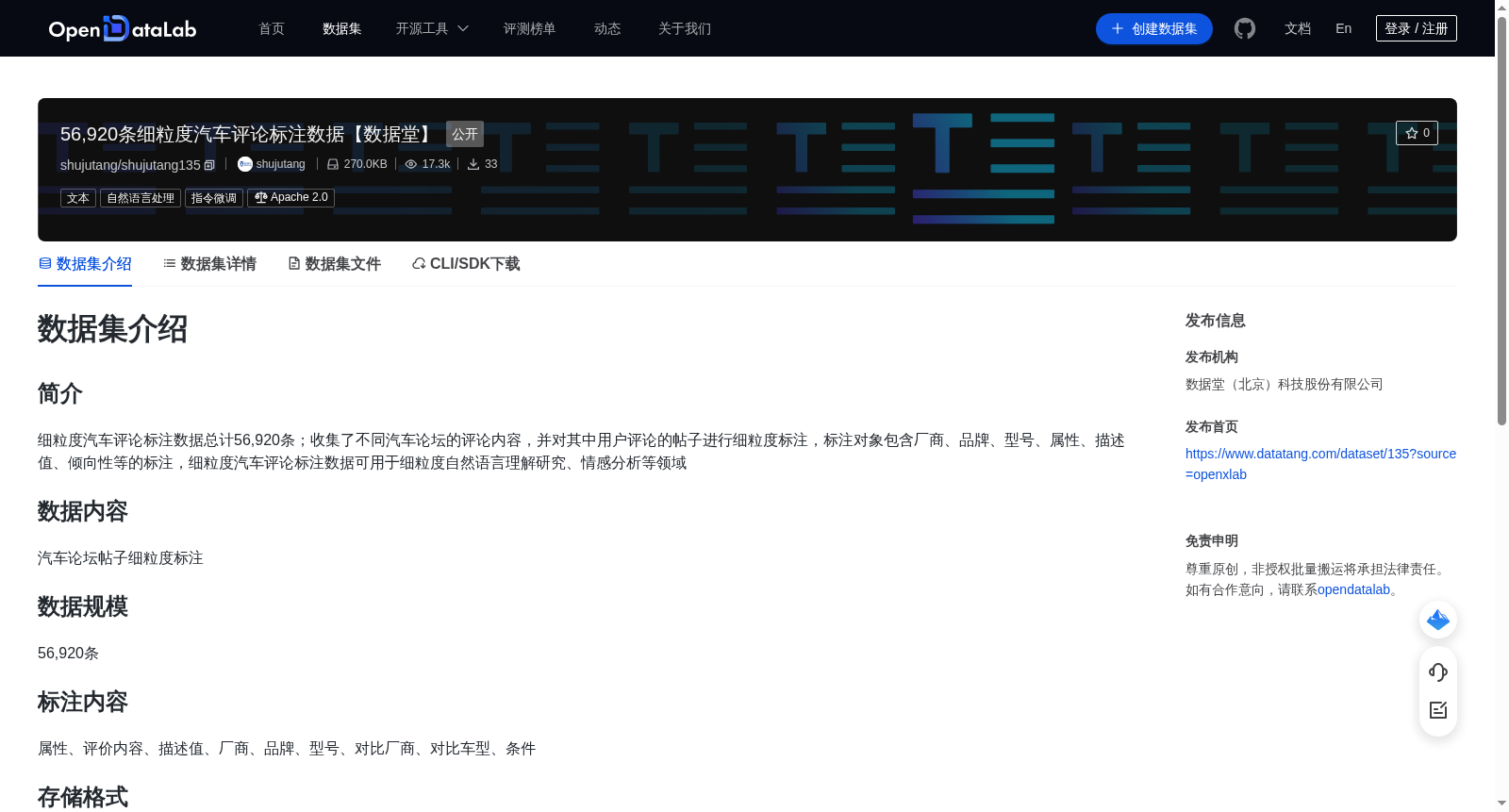
Task: Switch to the 数据集文件 tab
Action: pyautogui.click(x=334, y=264)
